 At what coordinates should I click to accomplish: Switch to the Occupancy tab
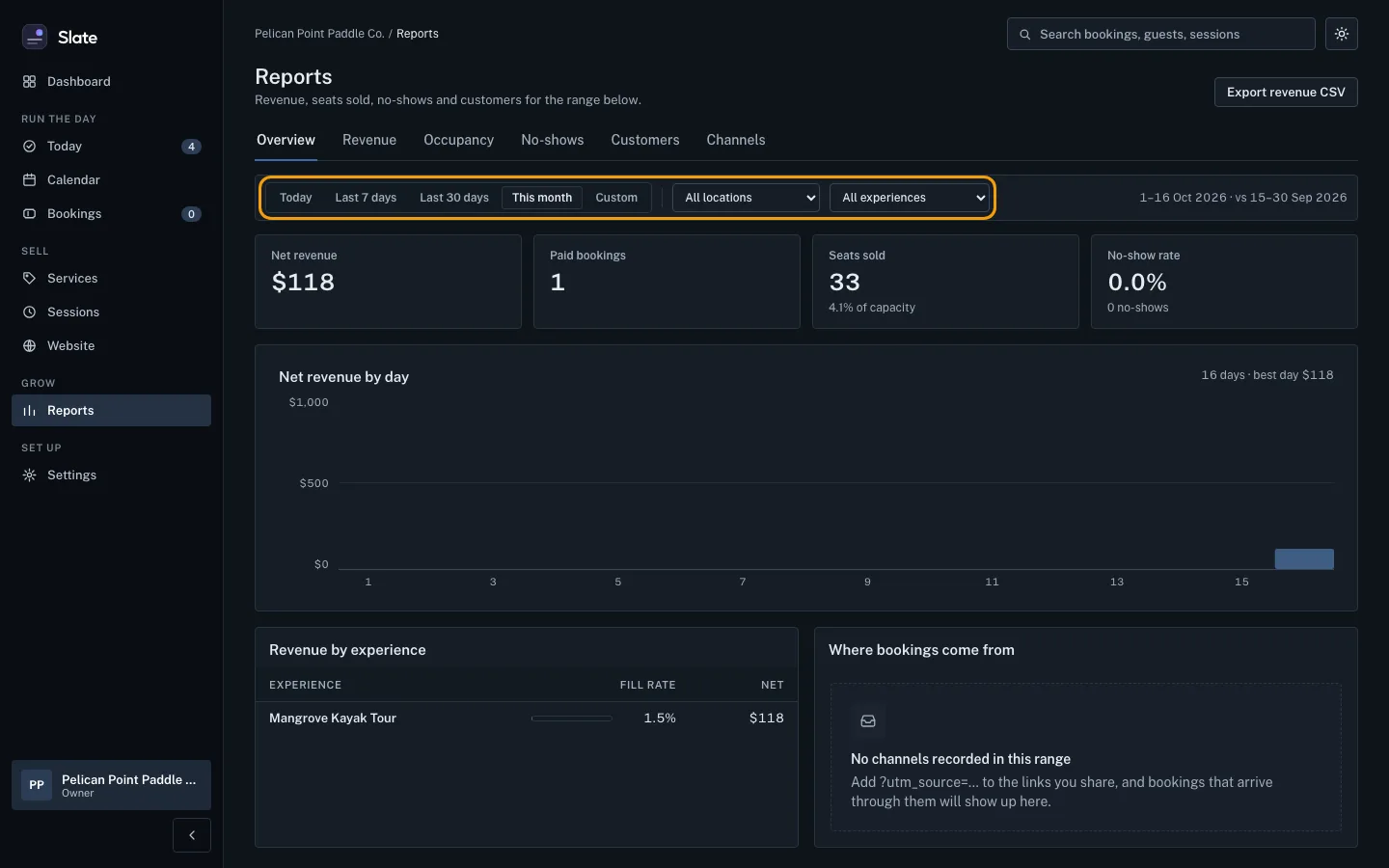[458, 140]
